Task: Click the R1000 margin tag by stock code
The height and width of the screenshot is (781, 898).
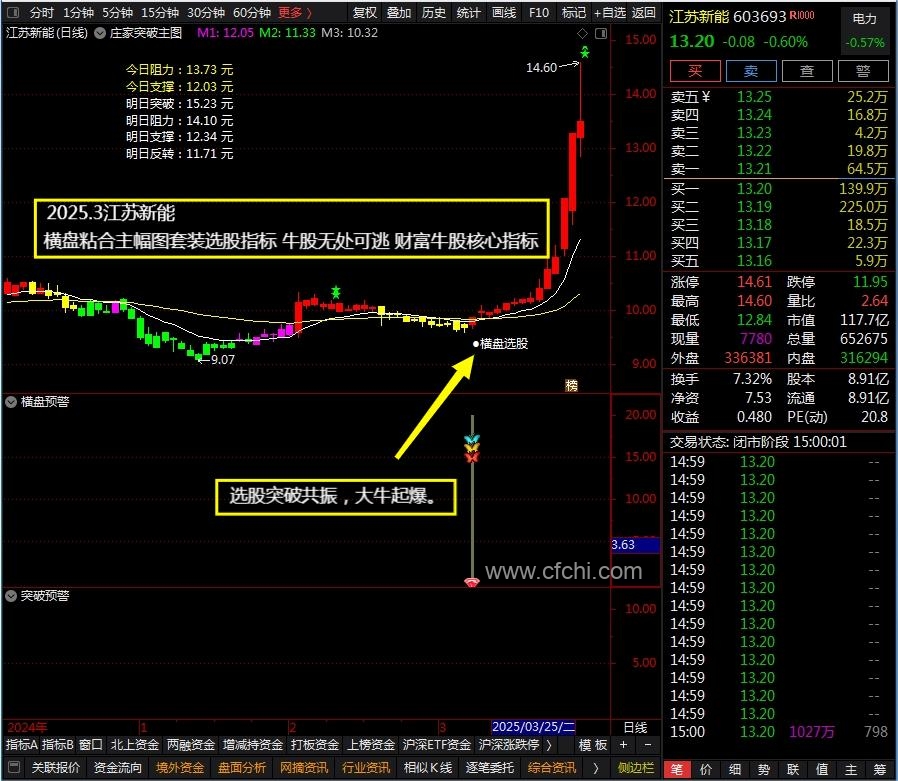Action: pos(802,15)
